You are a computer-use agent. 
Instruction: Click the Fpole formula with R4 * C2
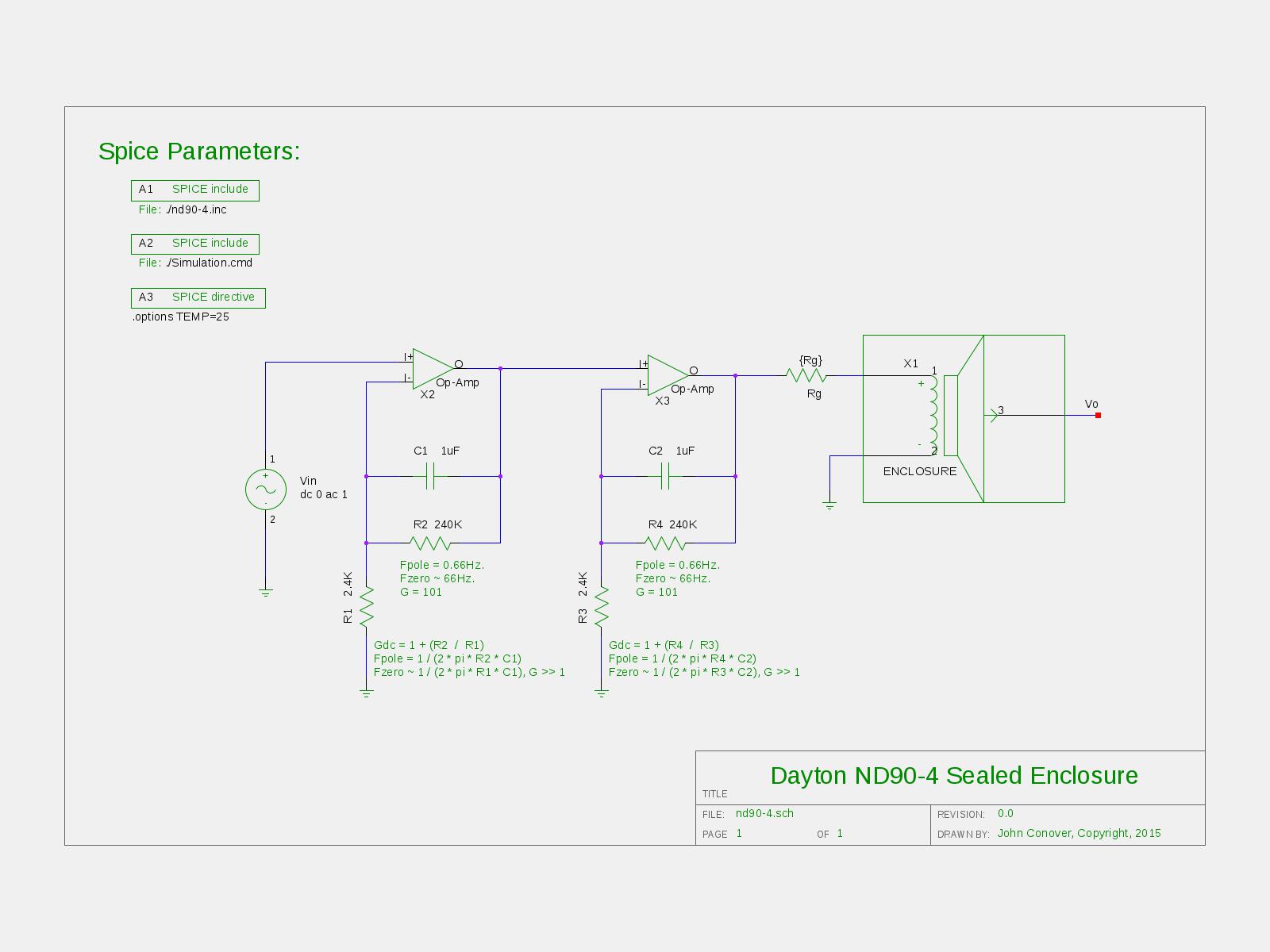tap(683, 658)
